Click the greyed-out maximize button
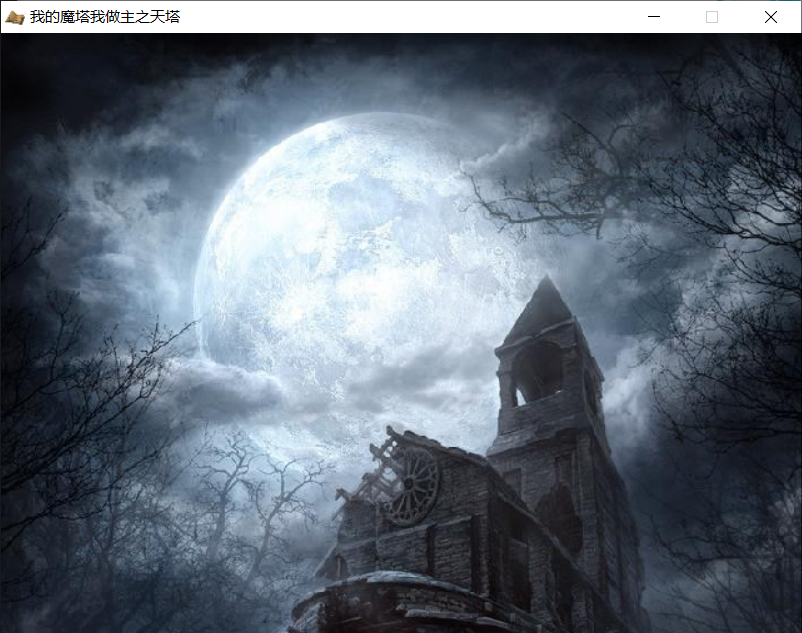The image size is (802, 633). pyautogui.click(x=712, y=17)
